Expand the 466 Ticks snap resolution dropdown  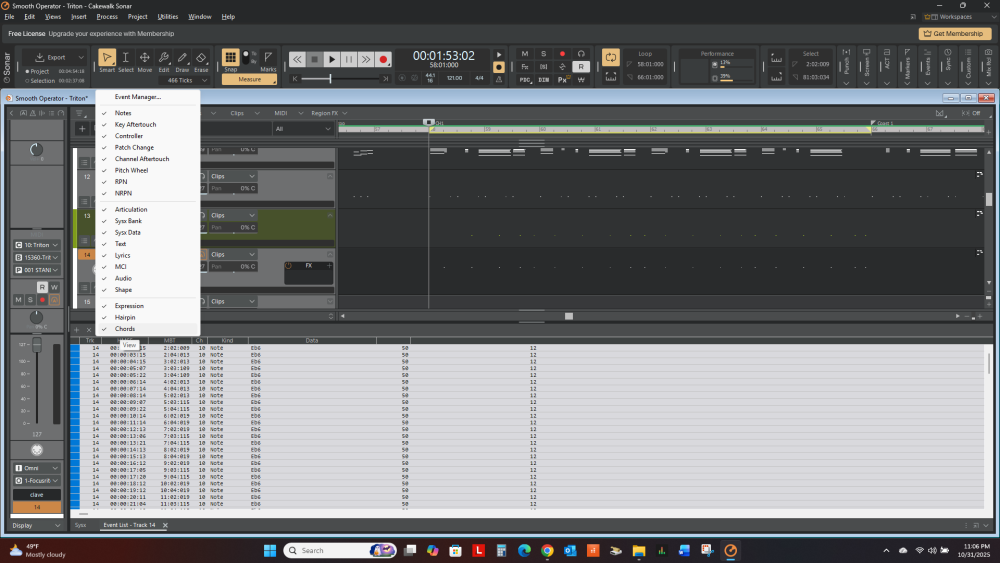(183, 79)
